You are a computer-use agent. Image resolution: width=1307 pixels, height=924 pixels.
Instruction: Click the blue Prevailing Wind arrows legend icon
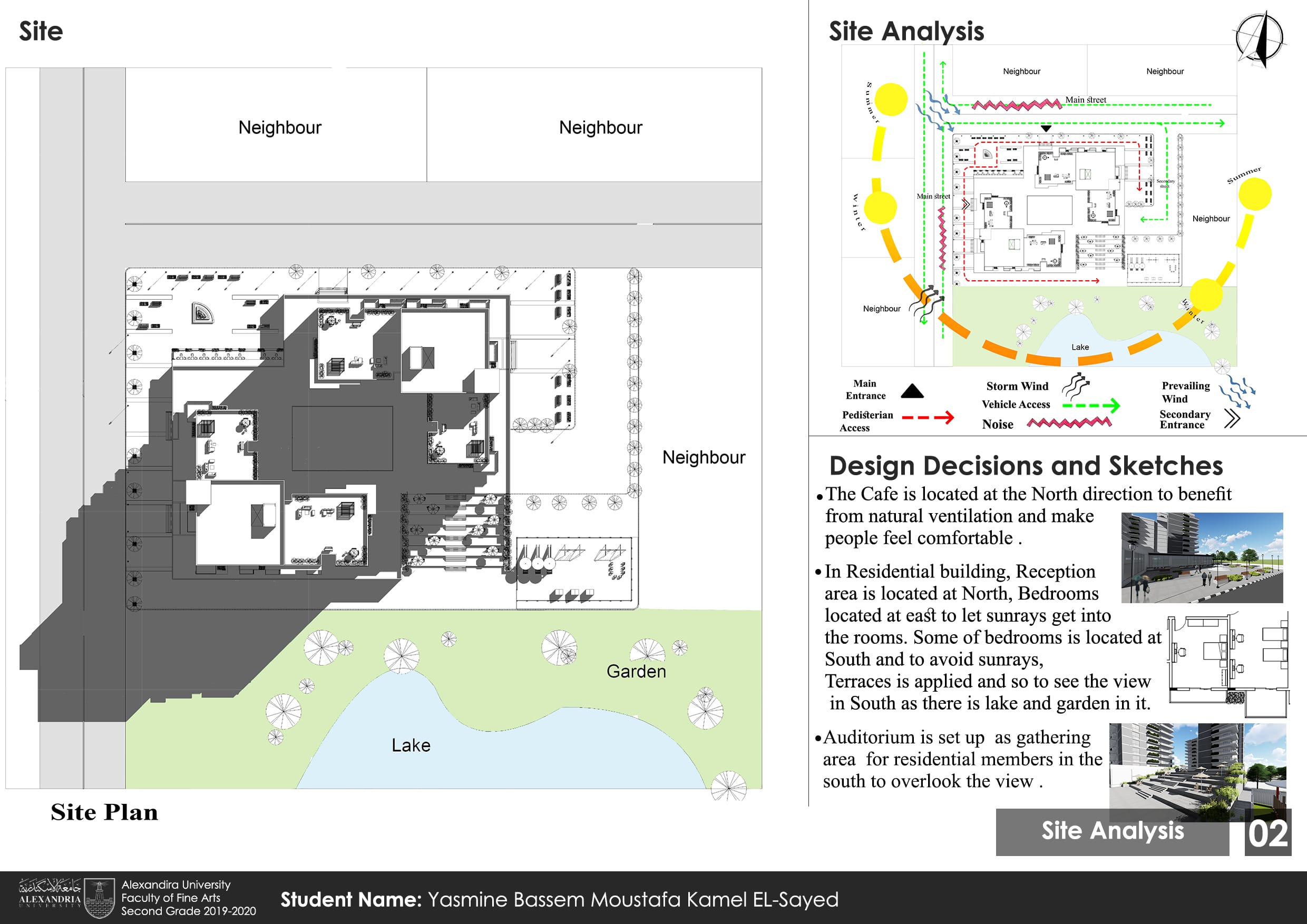[1237, 391]
